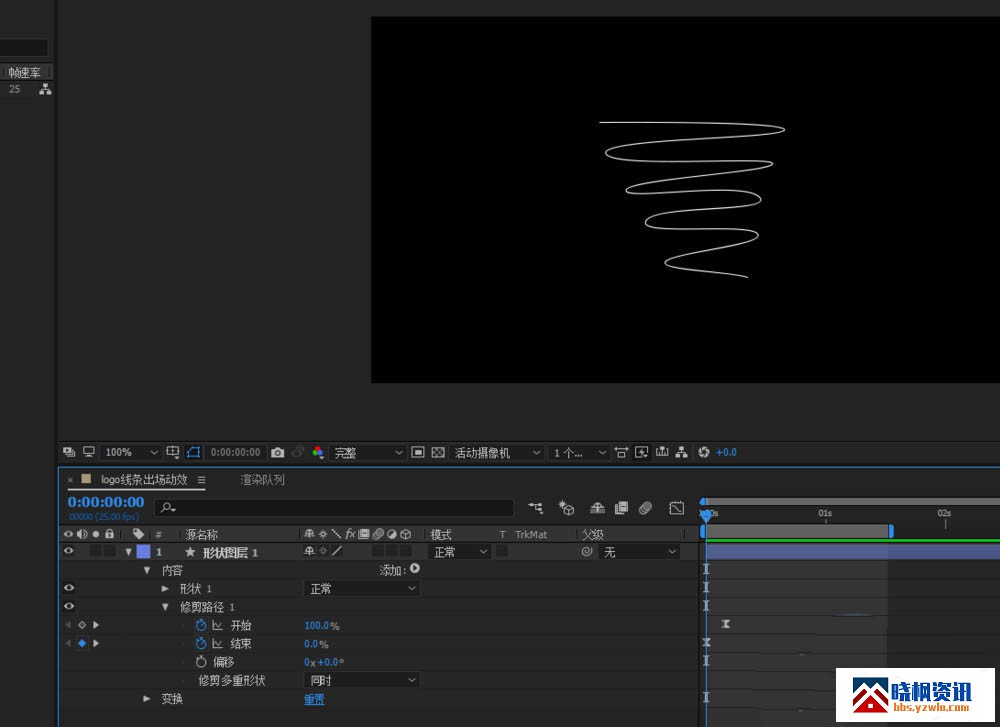The height and width of the screenshot is (727, 1000).
Task: Toggle the keyframe diamond on 结束 row
Action: [x=82, y=643]
